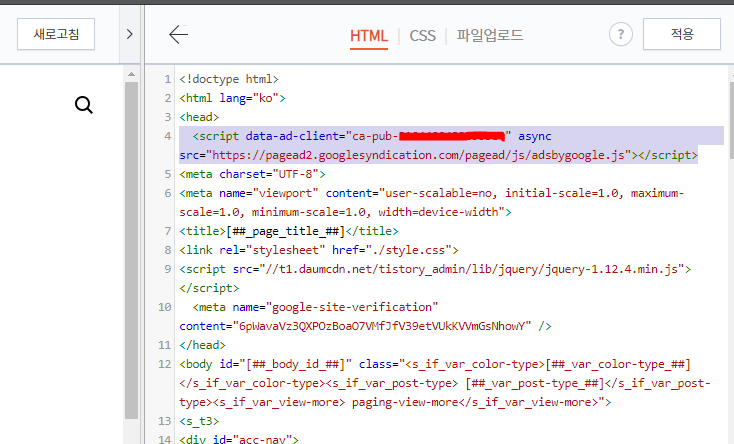Expand the panel with the right chevron
The width and height of the screenshot is (734, 444).
point(130,34)
